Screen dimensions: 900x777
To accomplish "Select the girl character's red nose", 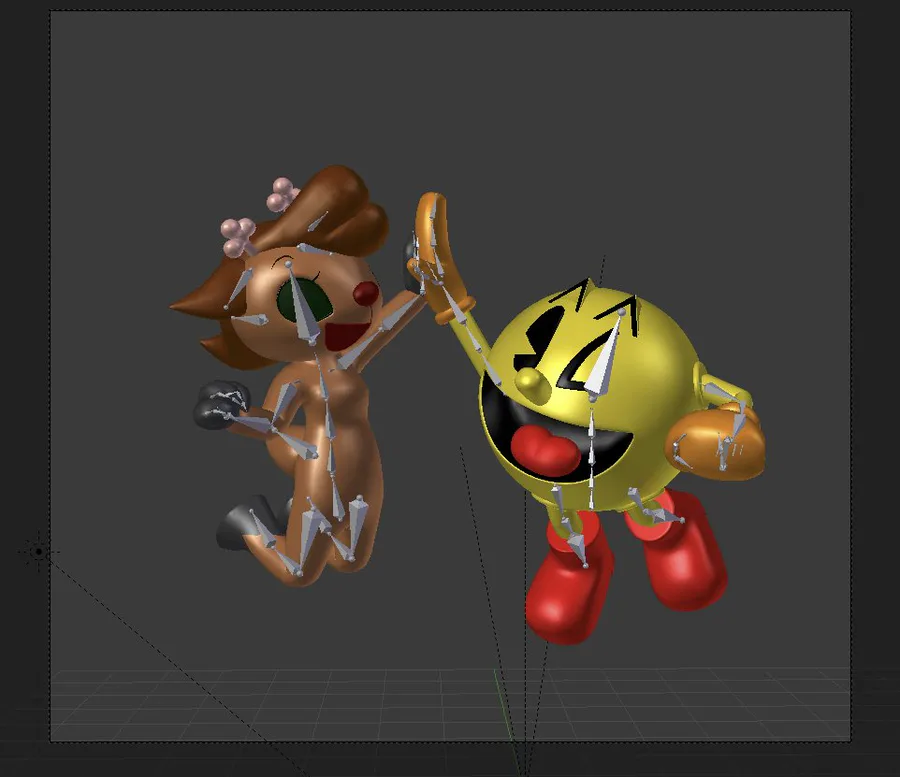I will coord(366,292).
